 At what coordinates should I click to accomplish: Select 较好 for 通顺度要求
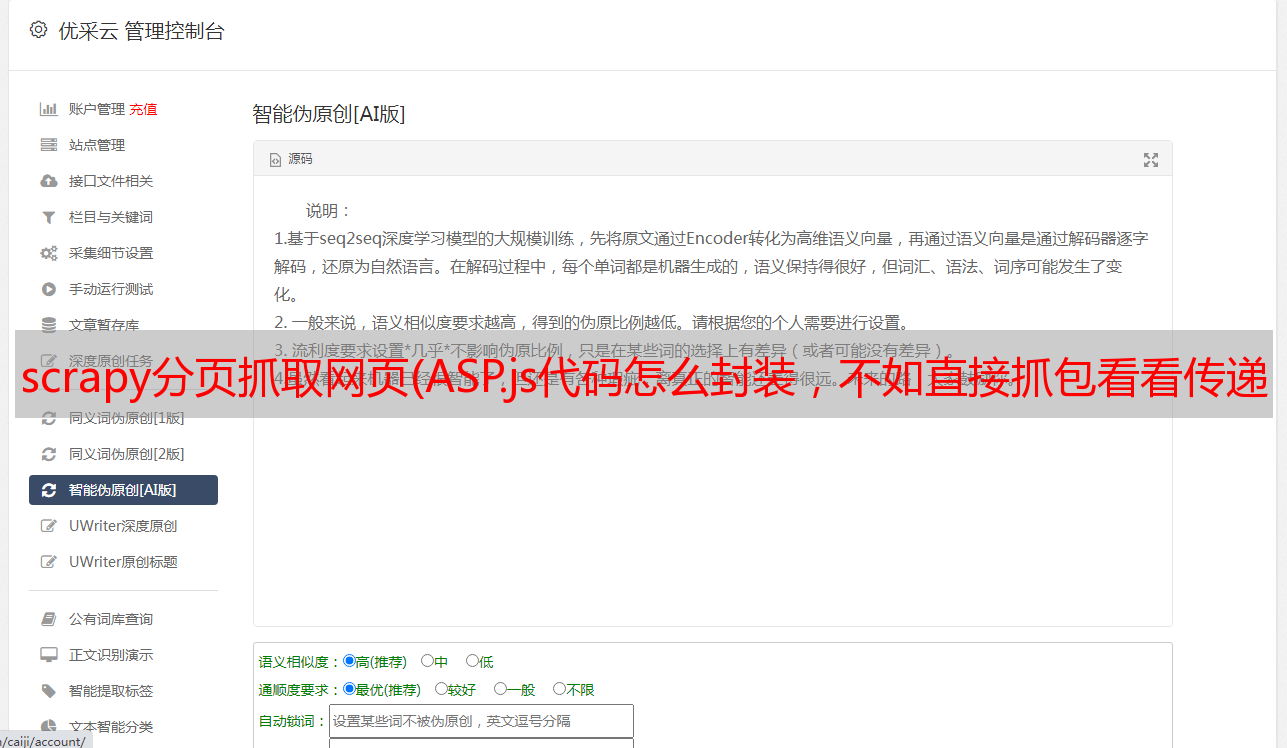pos(441,689)
